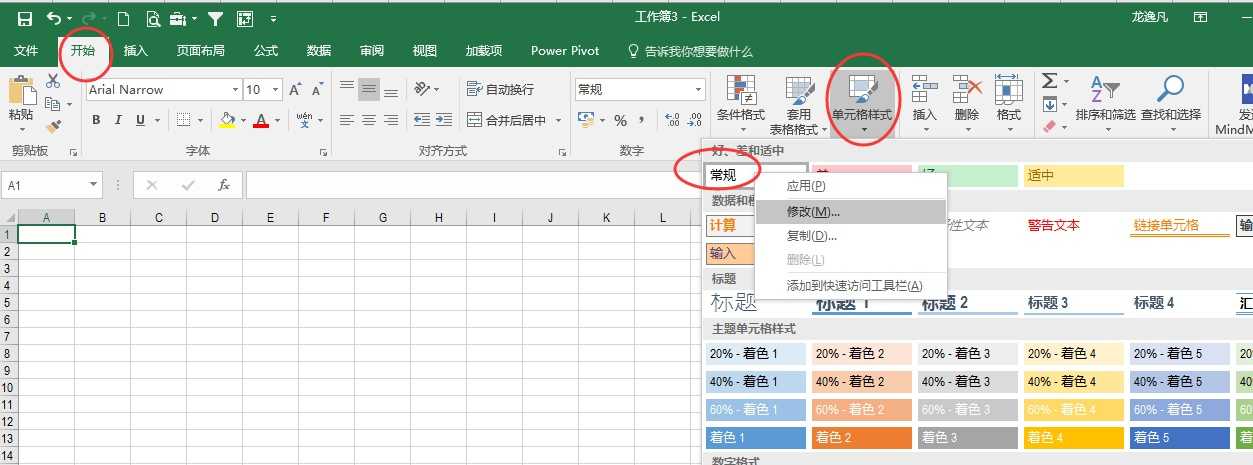Toggle bold formatting

click(97, 121)
